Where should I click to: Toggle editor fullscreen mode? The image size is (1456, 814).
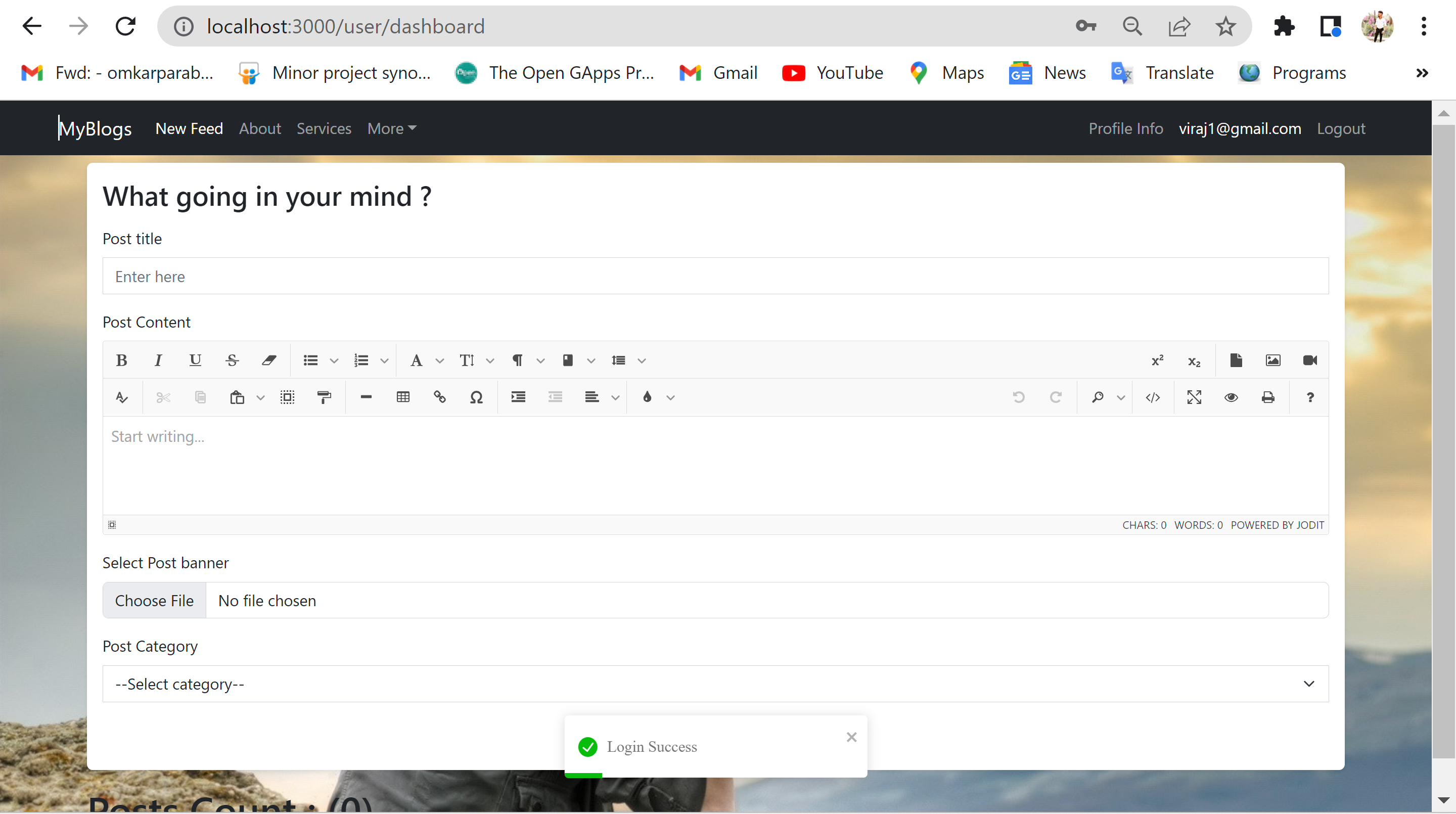tap(1194, 397)
